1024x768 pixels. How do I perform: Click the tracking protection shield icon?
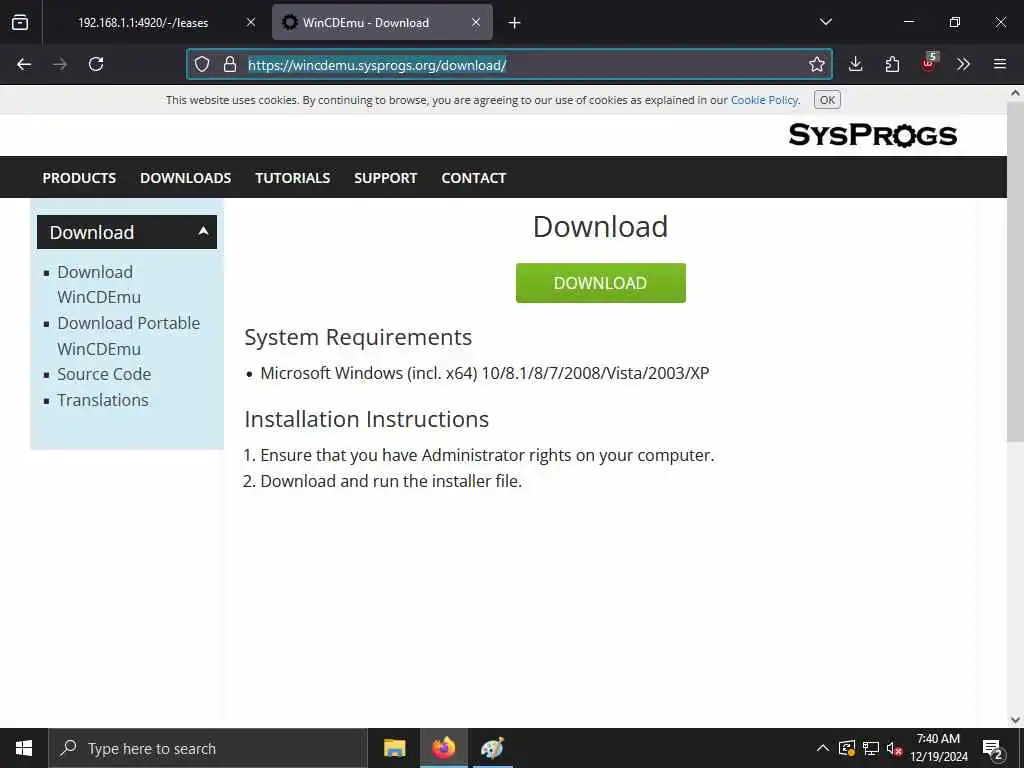tap(202, 64)
